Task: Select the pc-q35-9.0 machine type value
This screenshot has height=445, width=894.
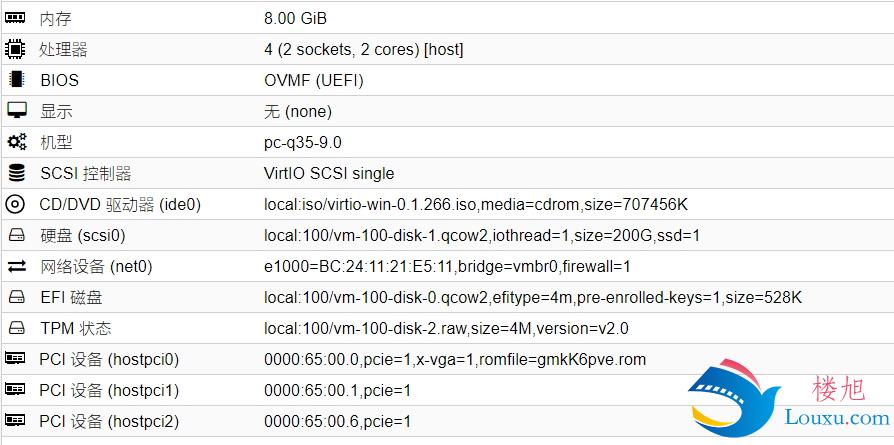Action: [303, 143]
